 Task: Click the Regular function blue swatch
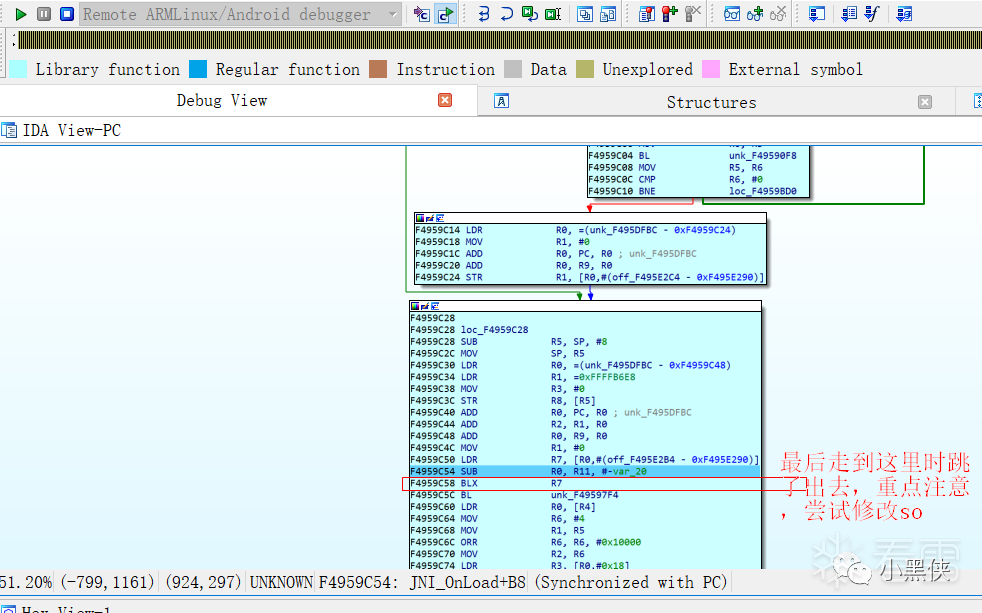198,69
